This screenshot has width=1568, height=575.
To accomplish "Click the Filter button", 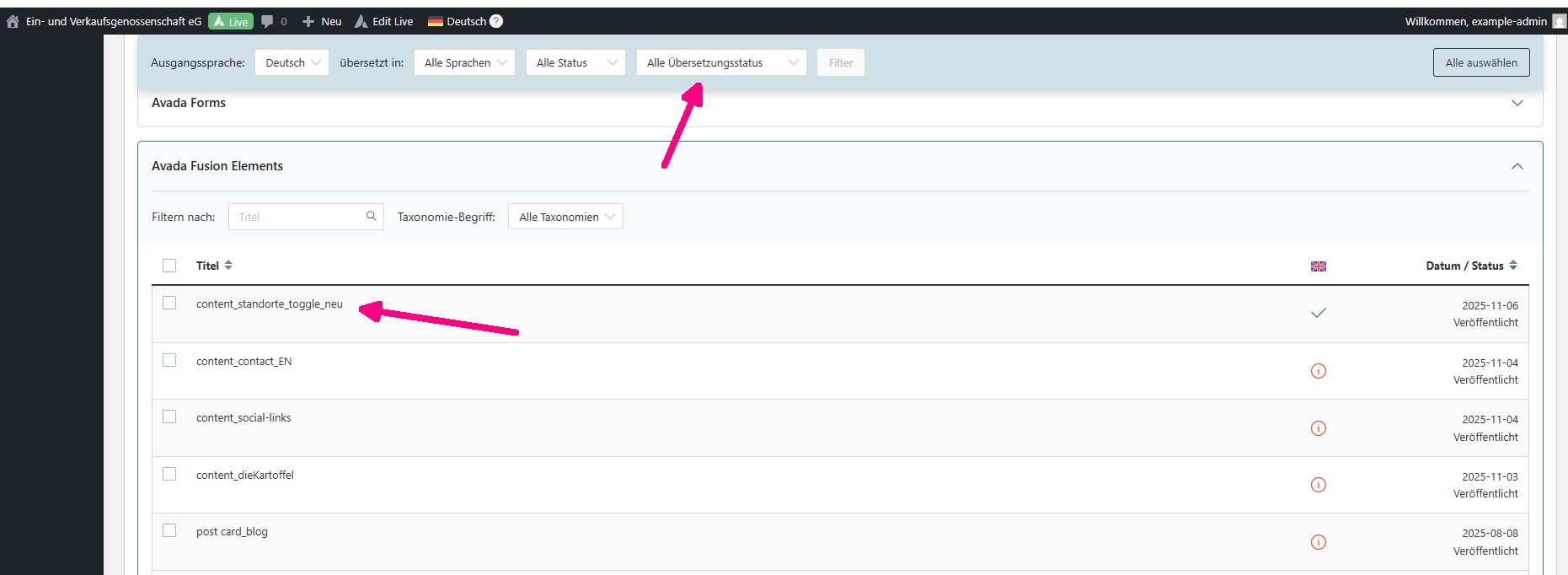I will 841,62.
